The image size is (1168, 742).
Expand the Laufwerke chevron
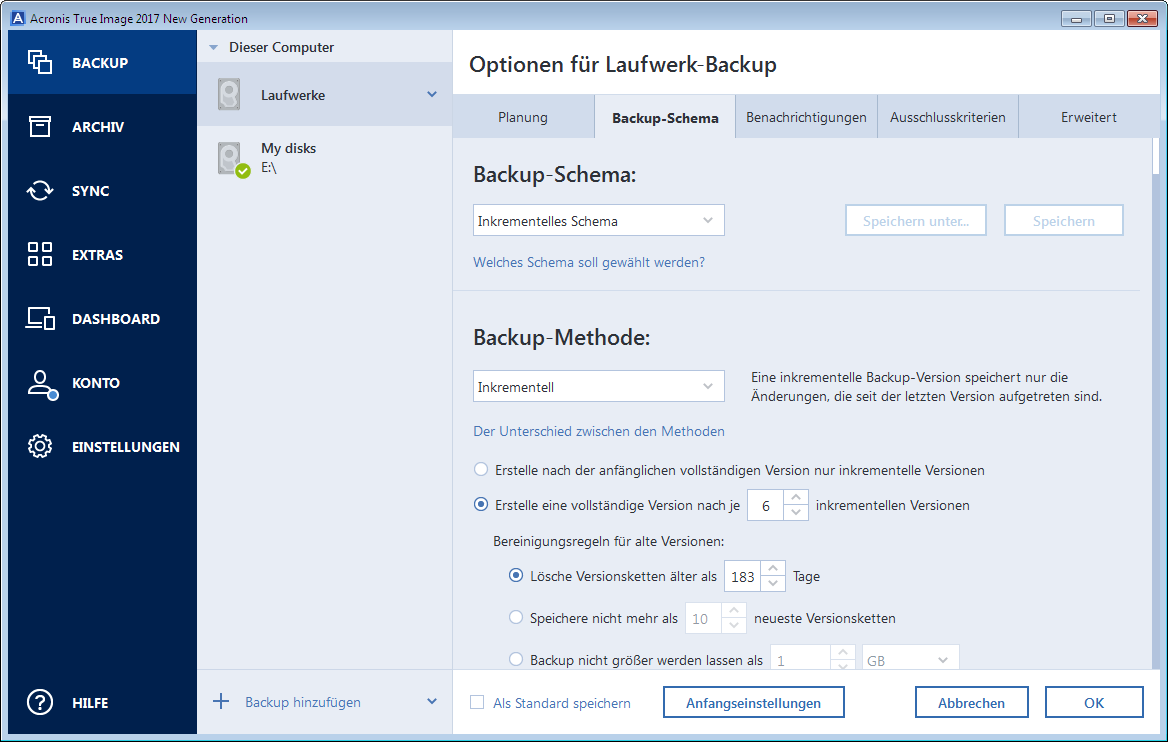[x=432, y=95]
